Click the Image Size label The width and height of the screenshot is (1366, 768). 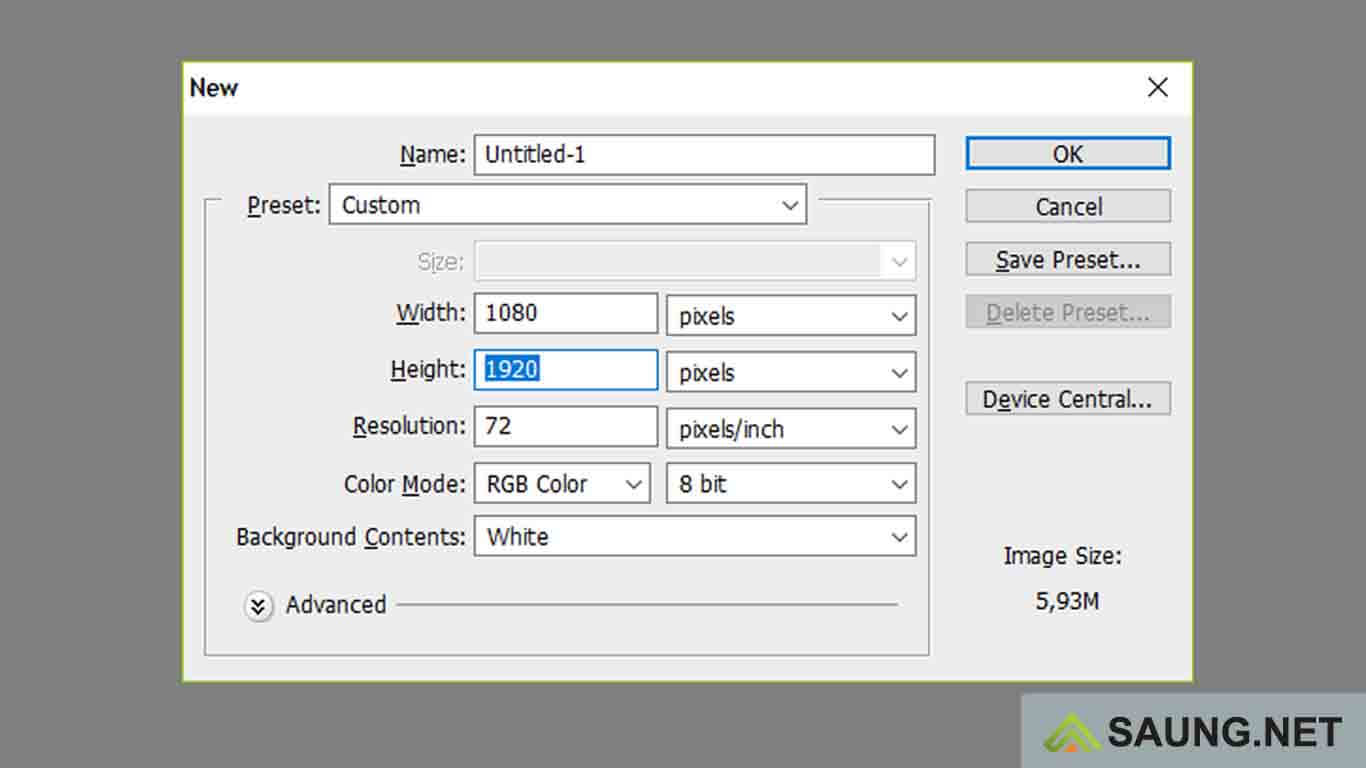click(x=1063, y=556)
